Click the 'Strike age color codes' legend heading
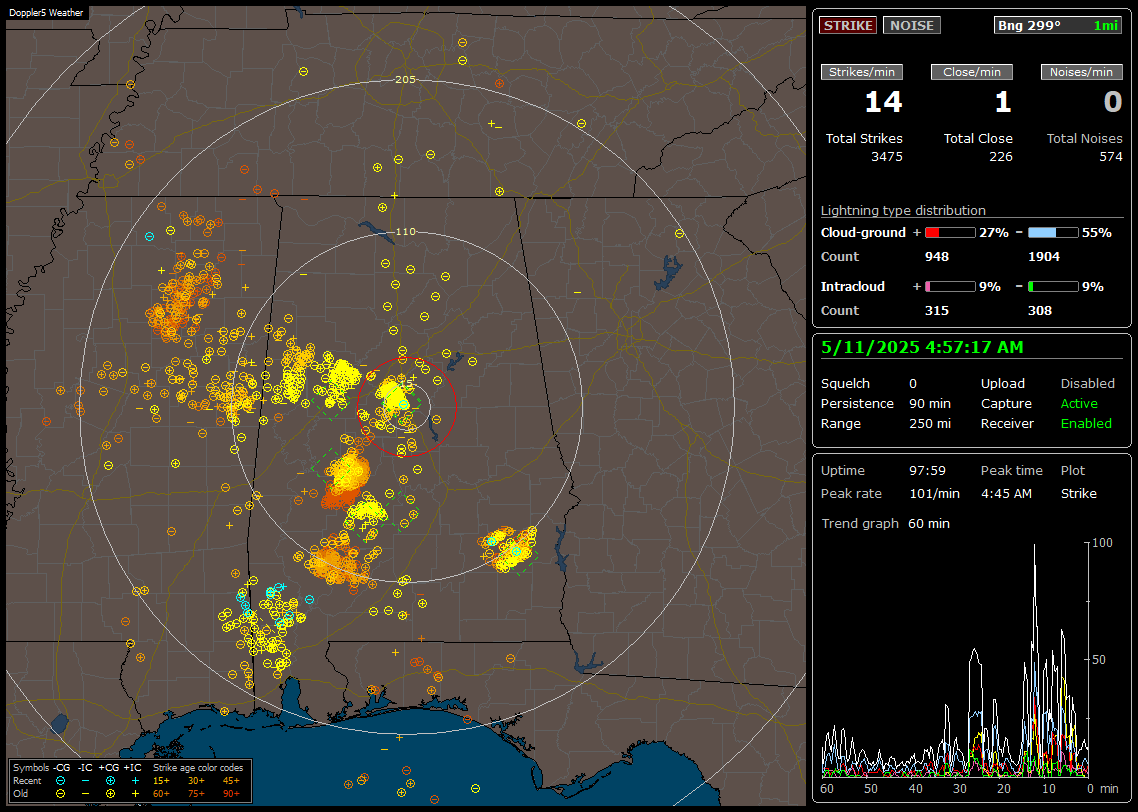This screenshot has width=1138, height=812. tap(197, 768)
